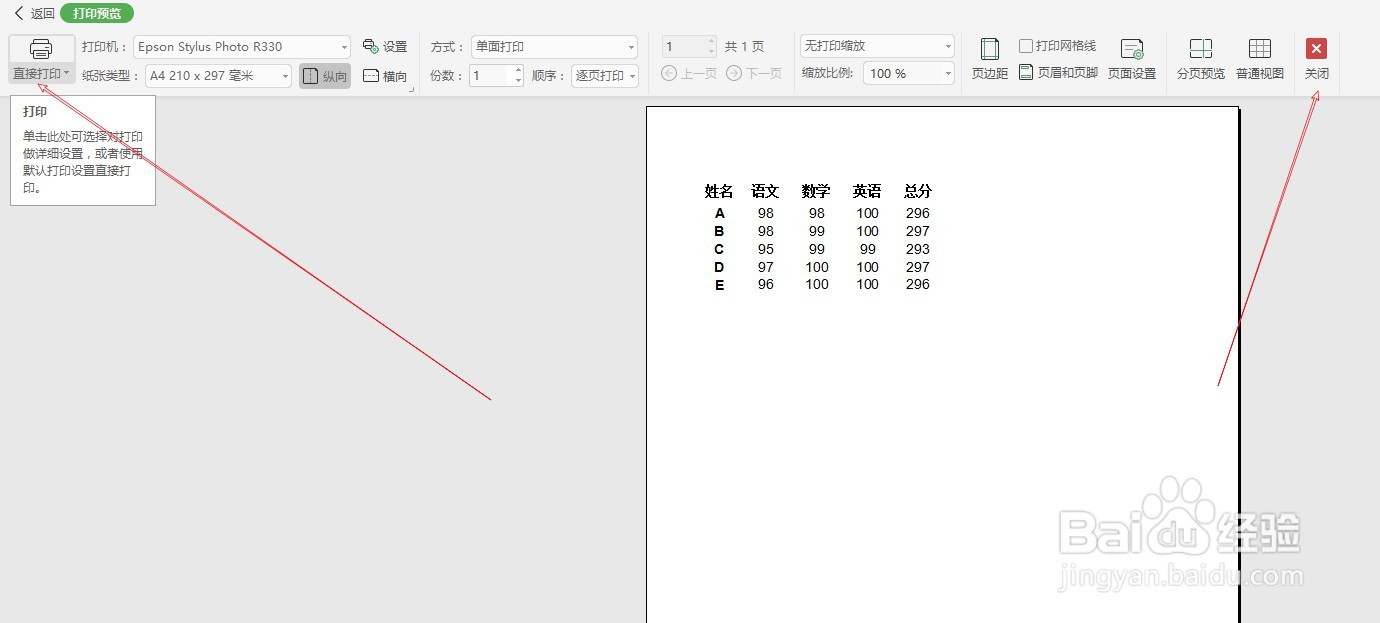The image size is (1380, 623).
Task: Switch to 分页预览 page break preview
Action: coord(1201,59)
